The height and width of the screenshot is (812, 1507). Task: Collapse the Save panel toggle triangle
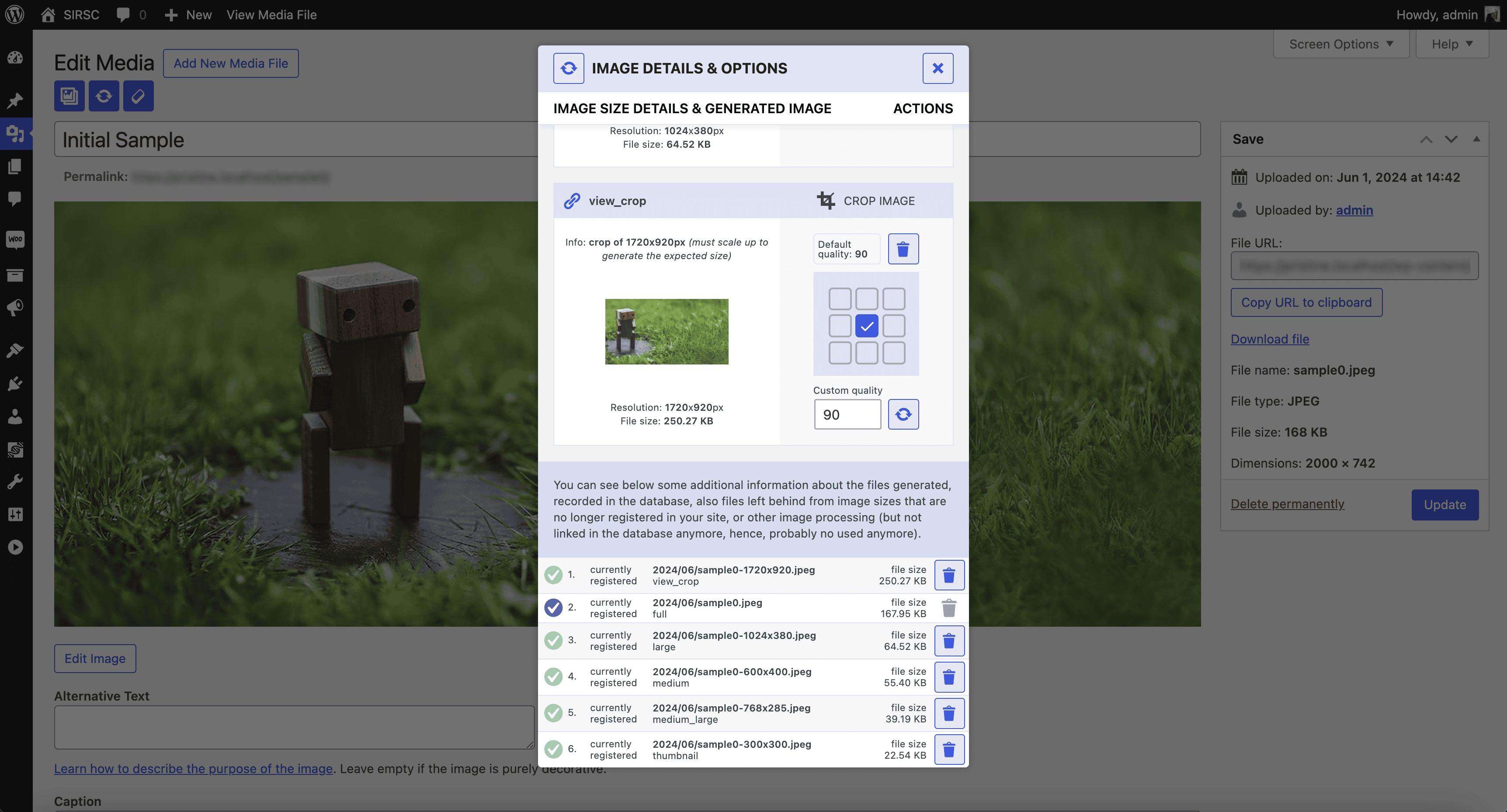[1476, 139]
